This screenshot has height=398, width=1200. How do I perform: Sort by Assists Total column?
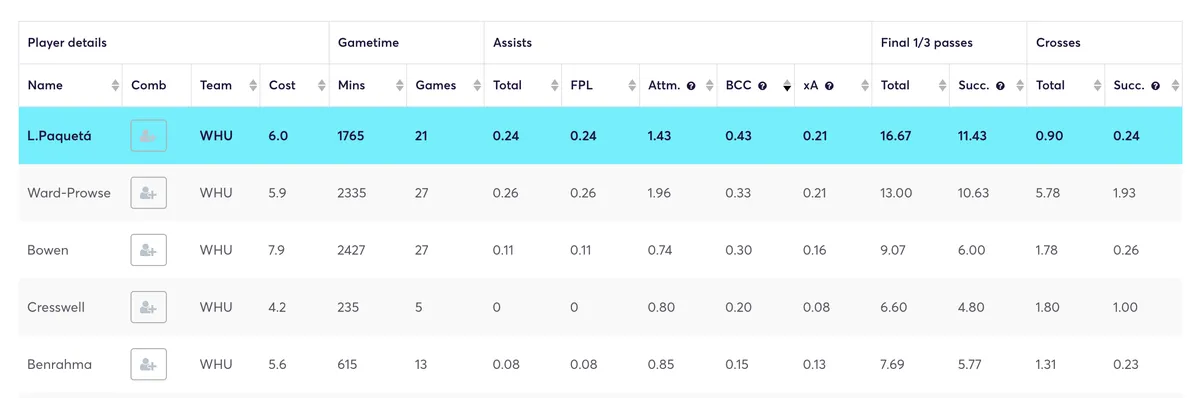[x=555, y=86]
